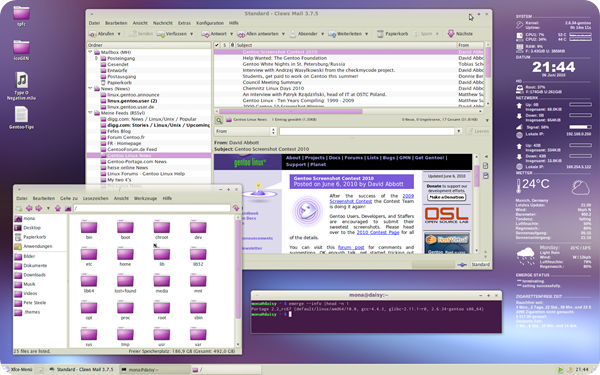The width and height of the screenshot is (600, 375).
Task: Select the Gentoo-Portage.com News feed
Action: click(137, 161)
